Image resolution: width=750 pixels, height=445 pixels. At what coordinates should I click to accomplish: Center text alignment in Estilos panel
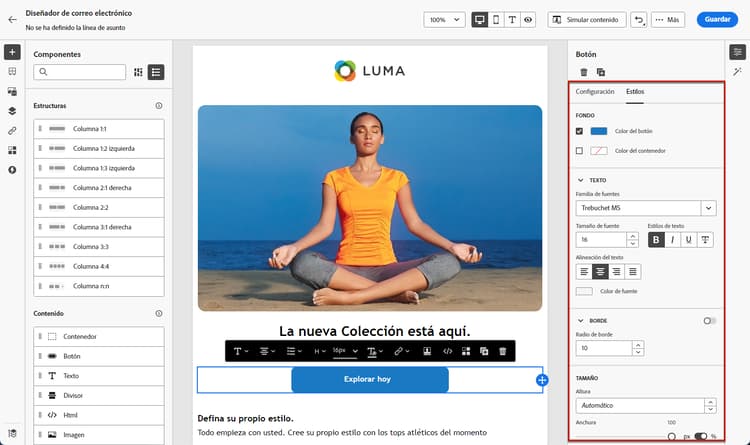click(x=600, y=272)
